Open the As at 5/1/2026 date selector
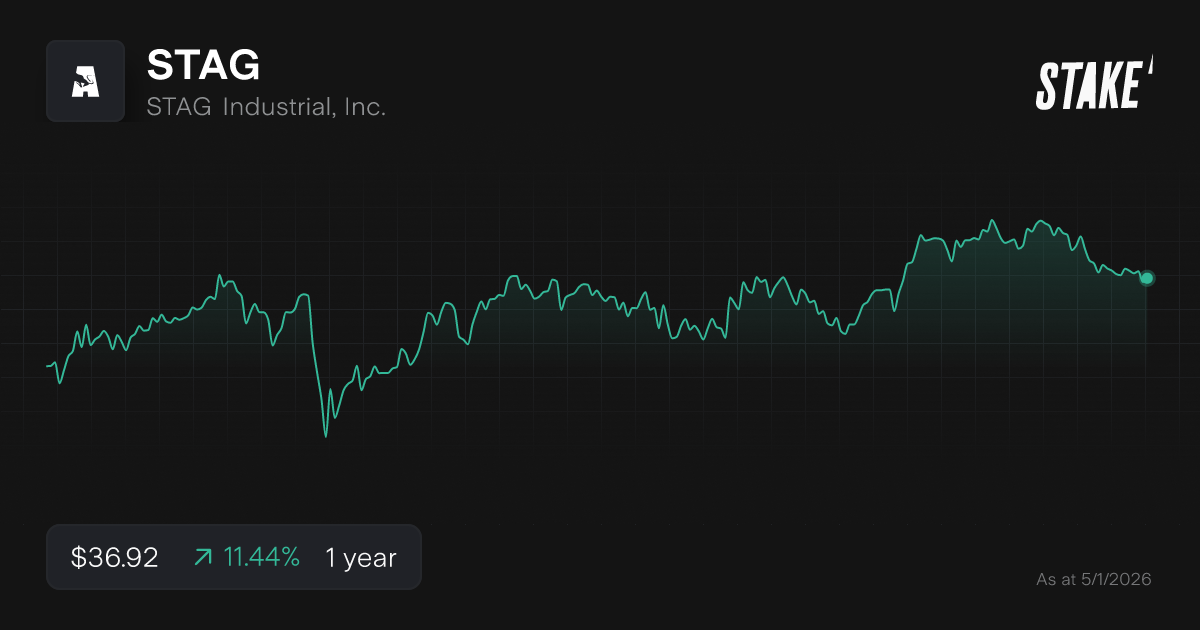This screenshot has height=630, width=1200. pos(1093,579)
